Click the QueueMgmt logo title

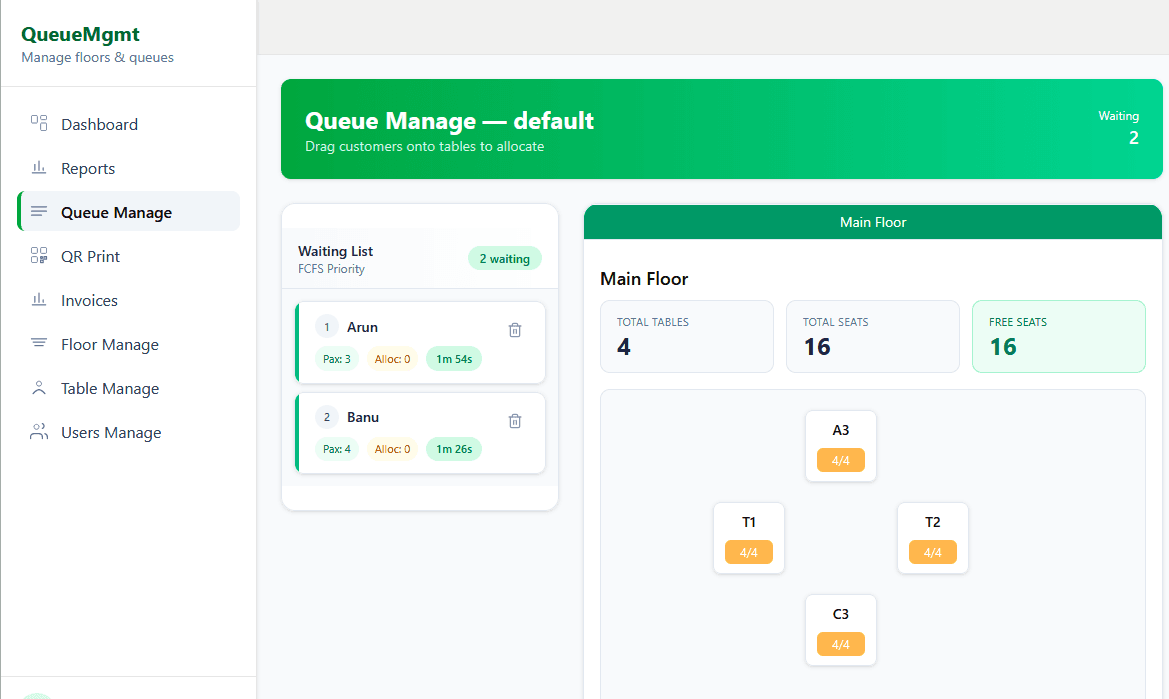[x=81, y=34]
